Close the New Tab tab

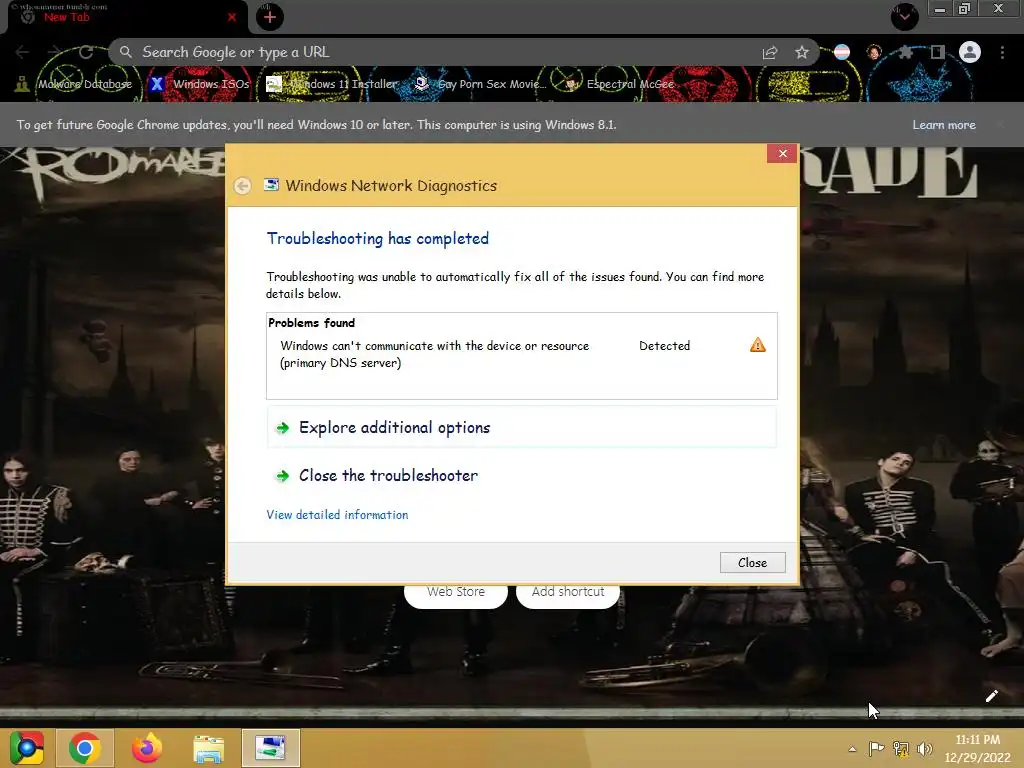pyautogui.click(x=232, y=18)
